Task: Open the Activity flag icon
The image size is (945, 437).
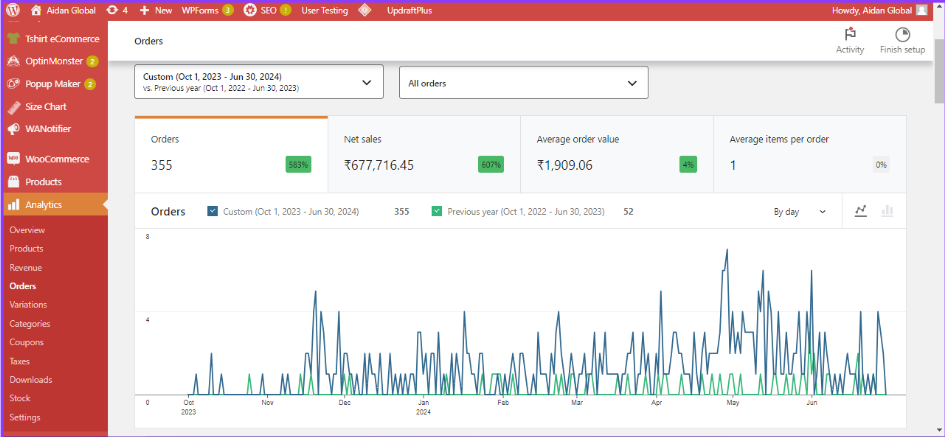Action: point(850,35)
